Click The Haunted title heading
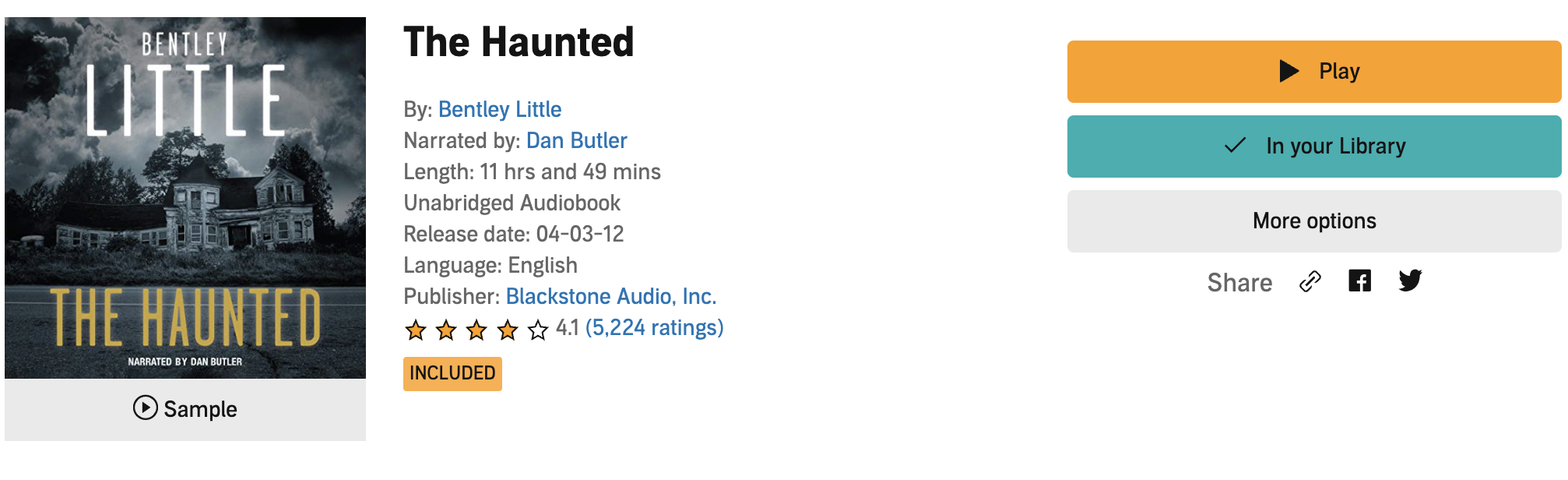1568x480 pixels. [519, 42]
